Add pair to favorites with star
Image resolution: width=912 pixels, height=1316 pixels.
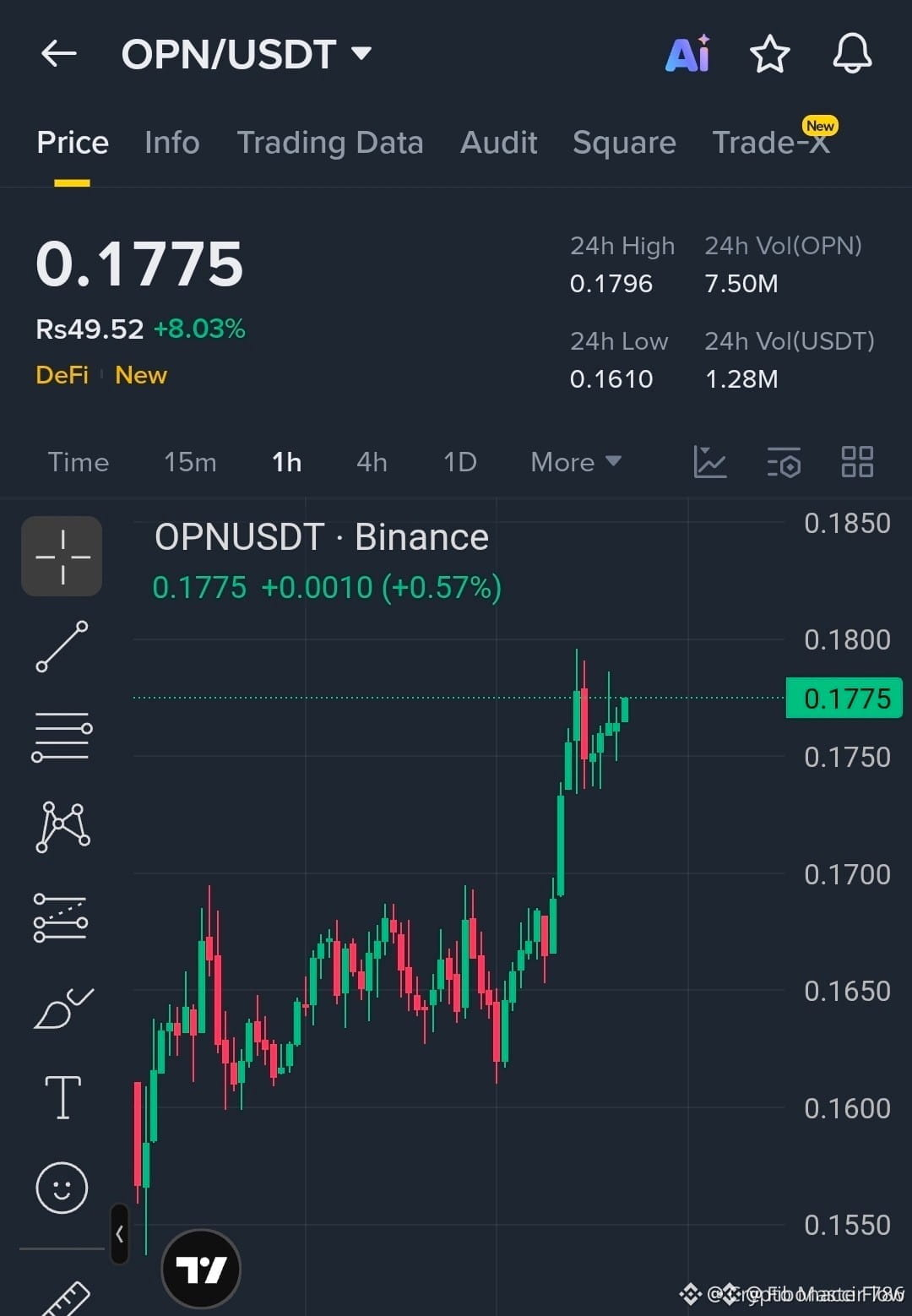point(769,54)
